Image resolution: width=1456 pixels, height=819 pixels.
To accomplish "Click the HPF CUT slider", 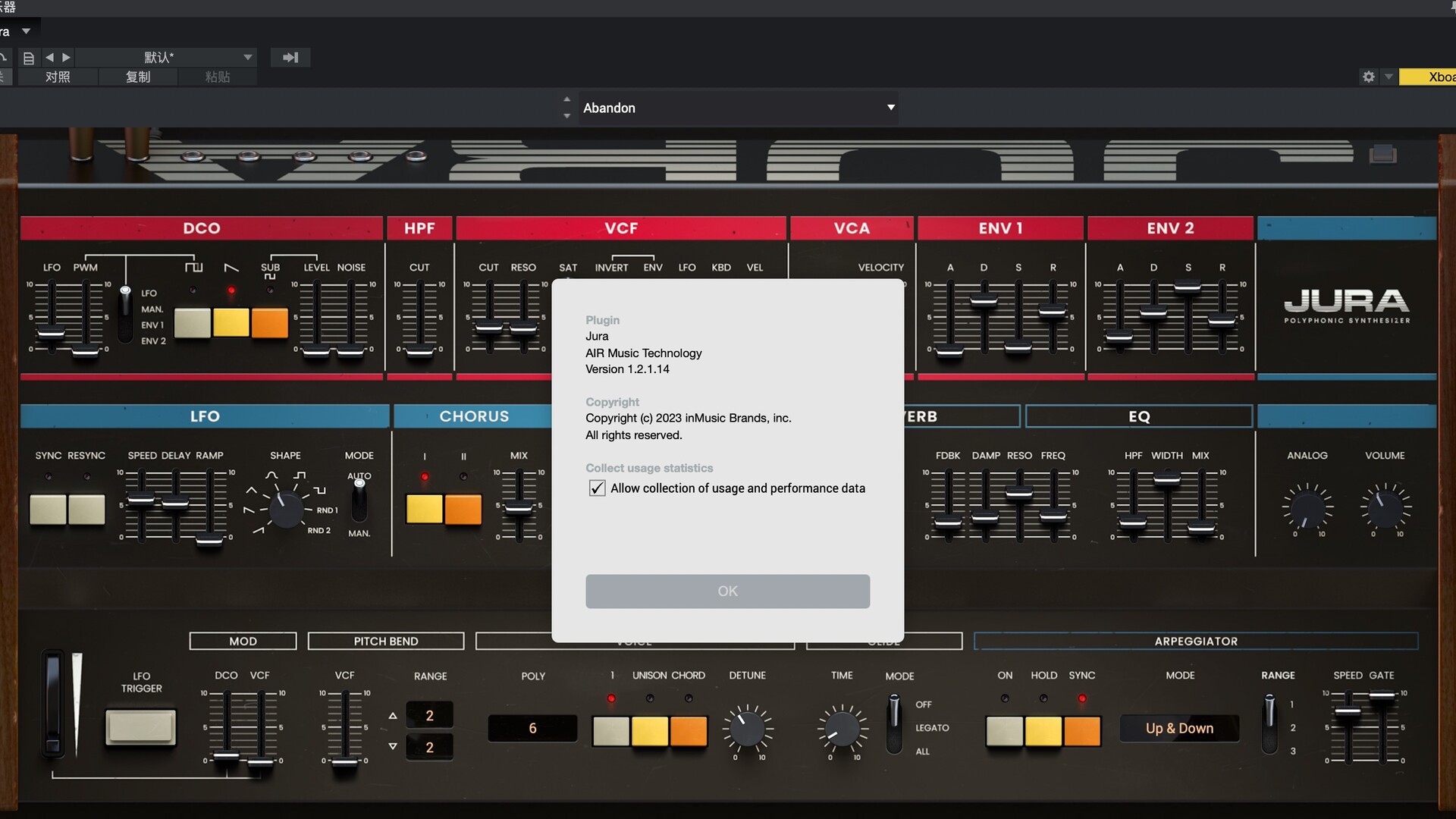I will tap(419, 350).
